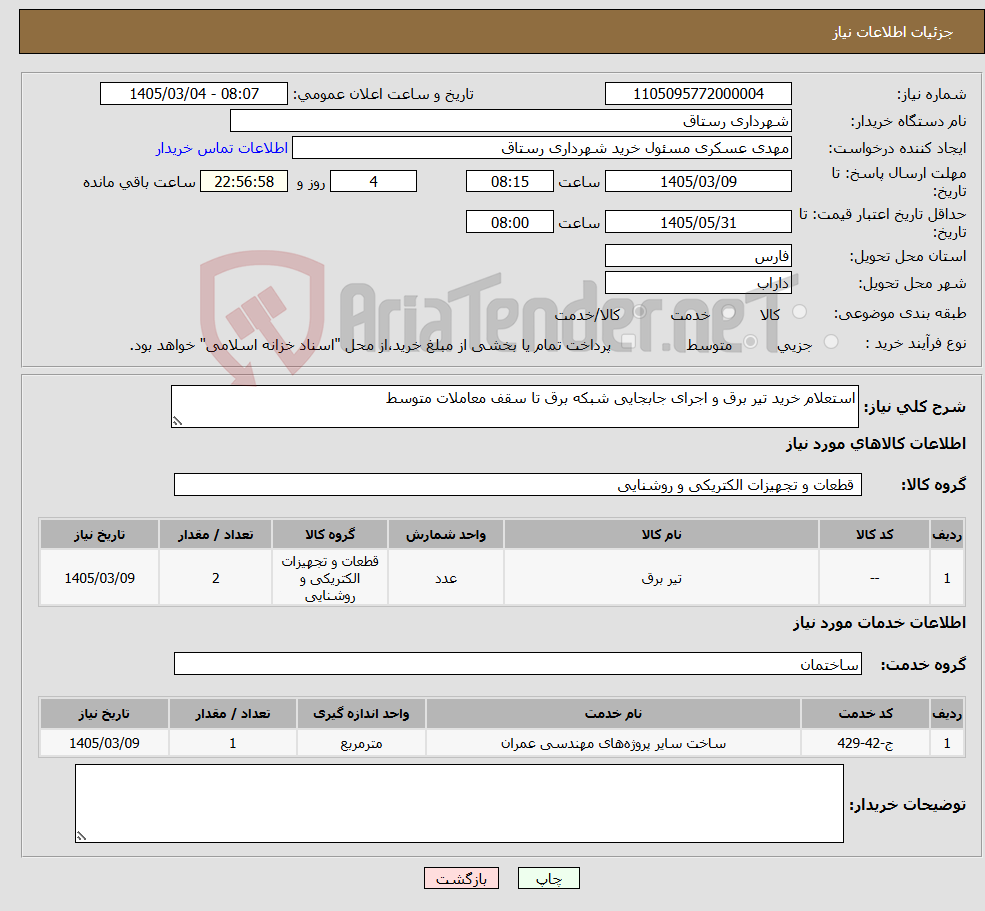This screenshot has height=911, width=985.
Task: Click delivery province field فارس
Action: click(698, 256)
